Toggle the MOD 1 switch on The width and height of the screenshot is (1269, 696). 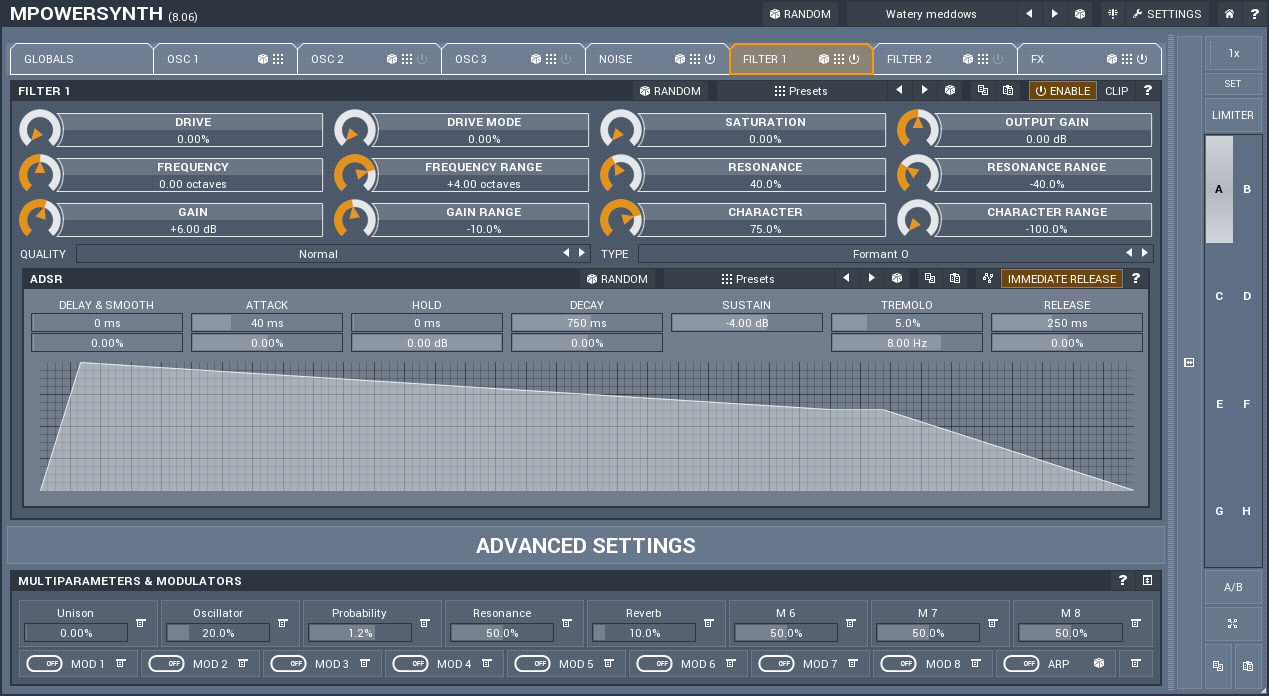point(44,663)
